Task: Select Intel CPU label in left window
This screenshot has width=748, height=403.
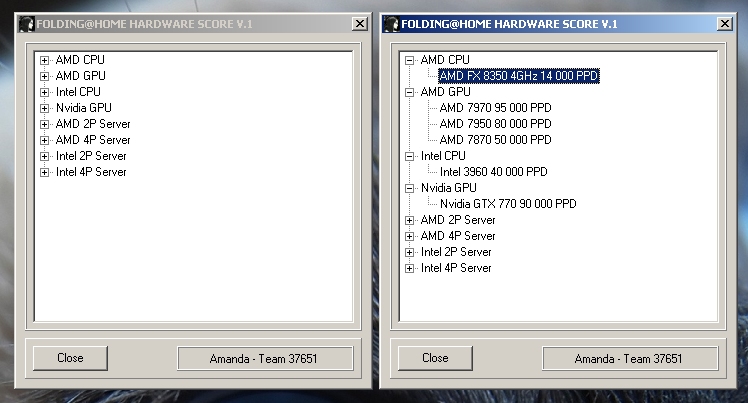Action: (78, 92)
